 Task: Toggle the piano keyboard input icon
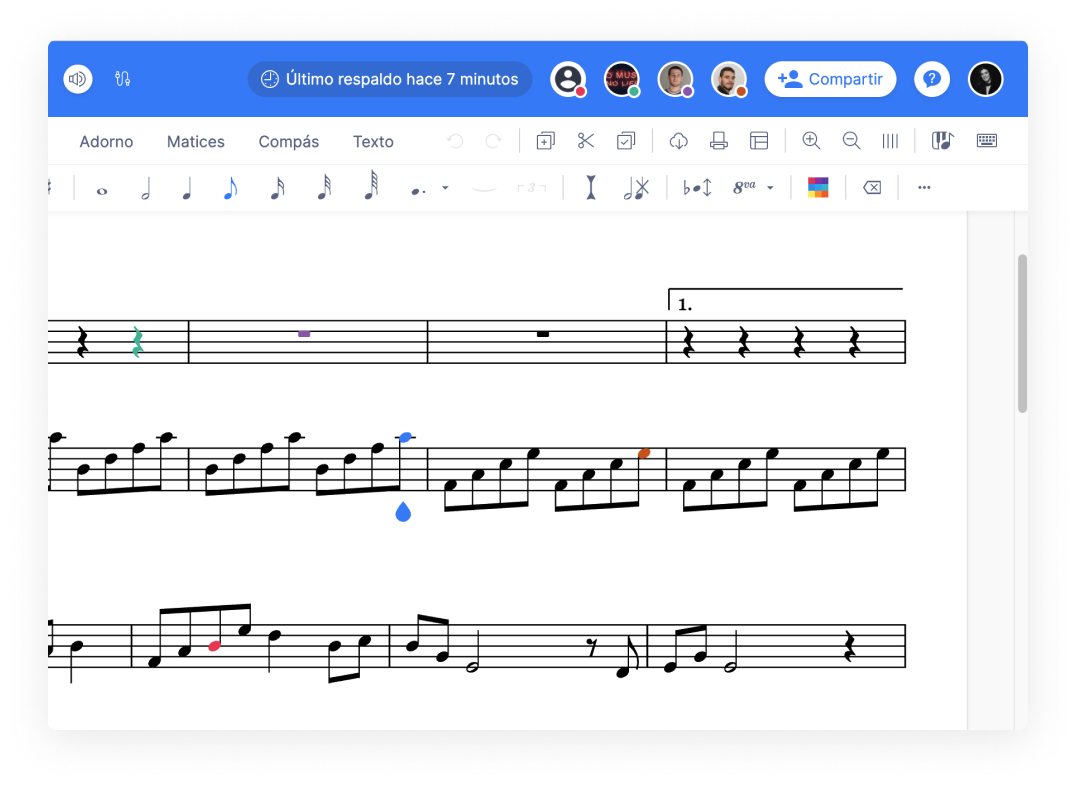tap(943, 141)
